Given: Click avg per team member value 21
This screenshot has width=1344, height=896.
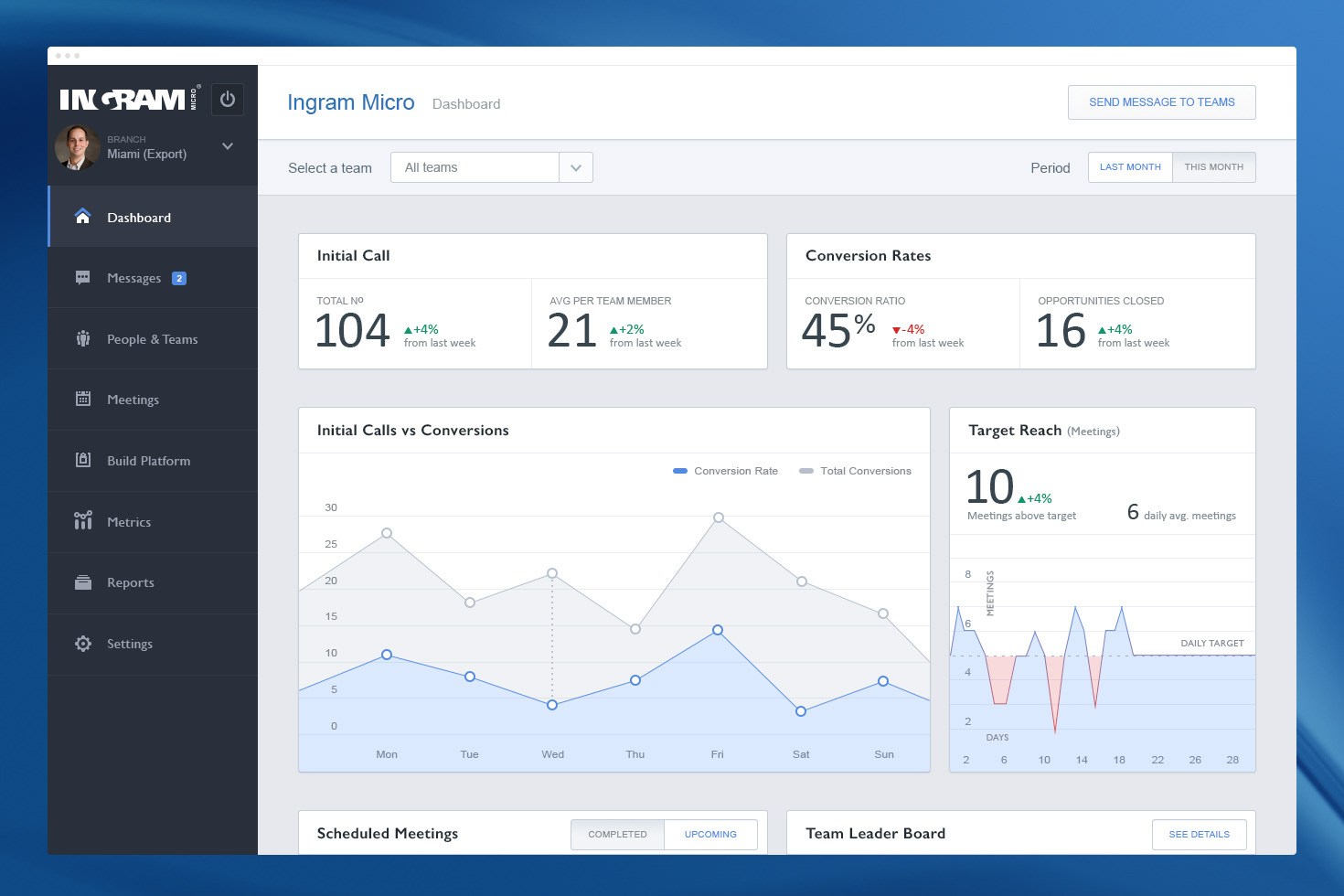Looking at the screenshot, I should (x=572, y=331).
